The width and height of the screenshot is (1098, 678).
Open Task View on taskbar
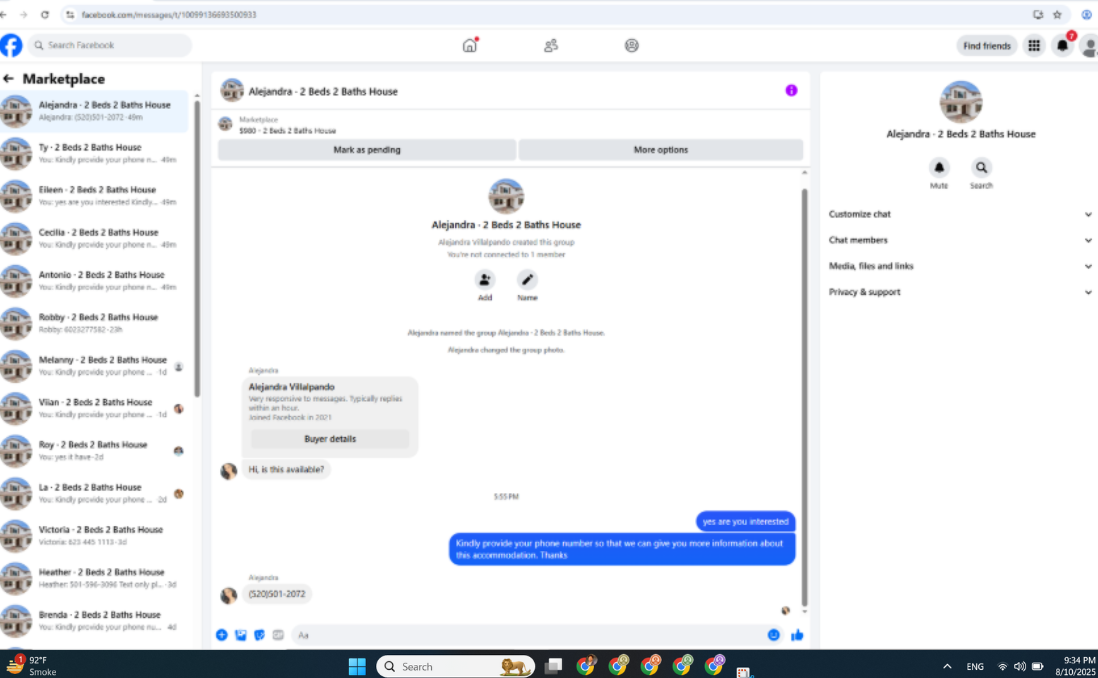(553, 666)
